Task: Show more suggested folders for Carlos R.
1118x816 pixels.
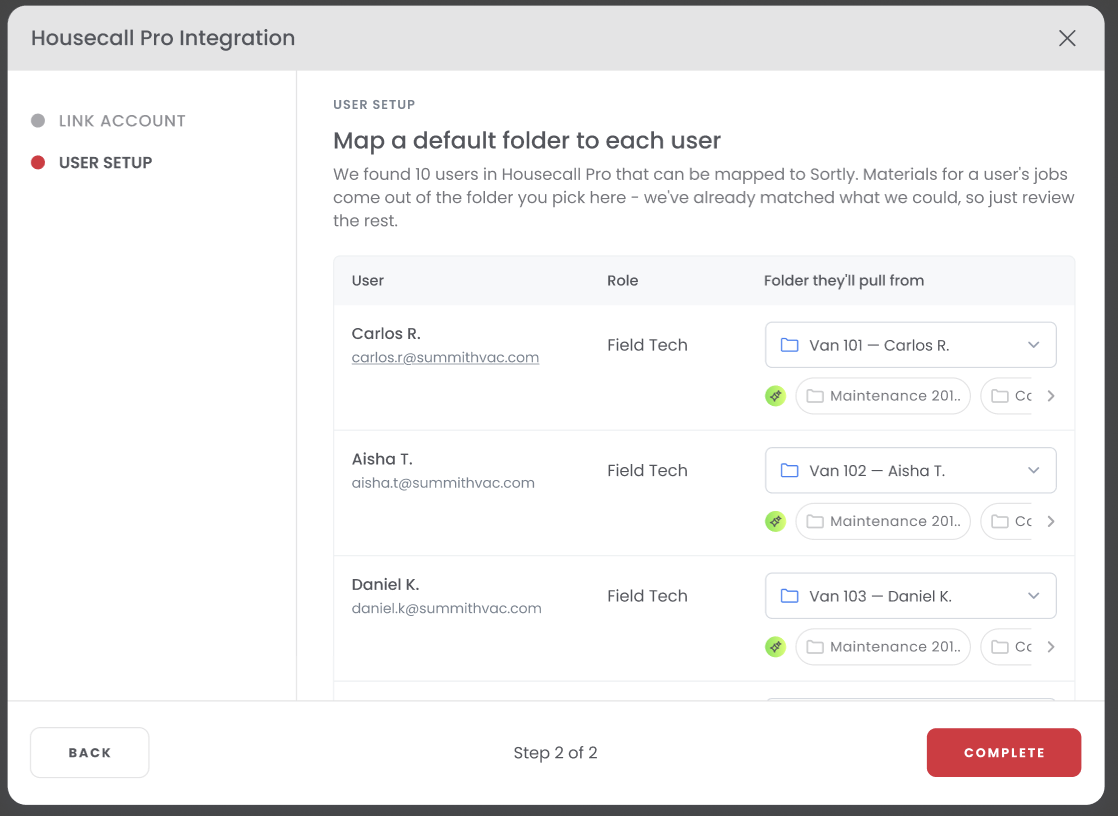Action: (x=1050, y=396)
